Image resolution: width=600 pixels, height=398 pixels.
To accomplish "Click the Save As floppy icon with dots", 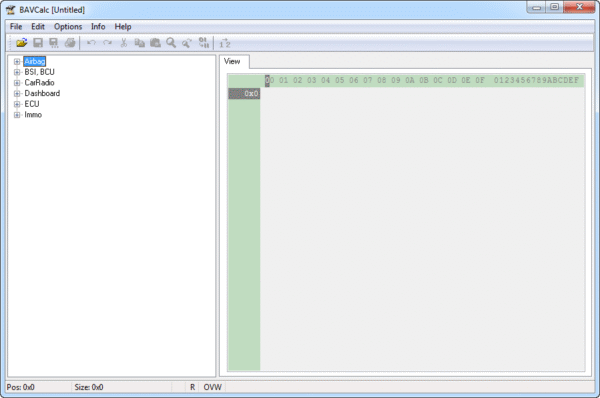I will tap(54, 42).
